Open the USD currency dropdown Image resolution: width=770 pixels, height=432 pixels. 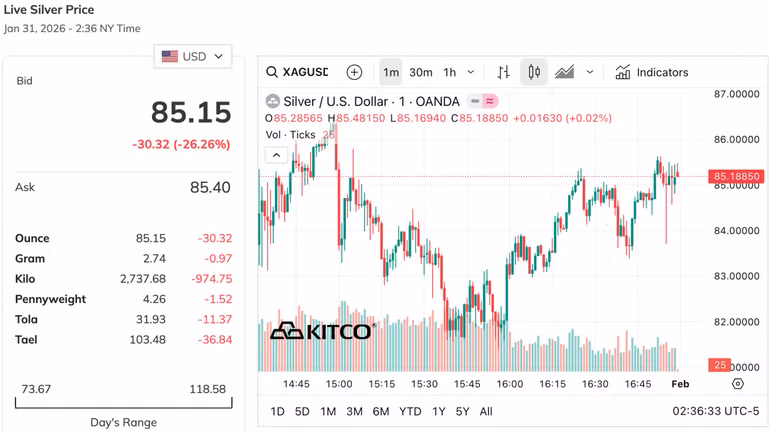195,56
